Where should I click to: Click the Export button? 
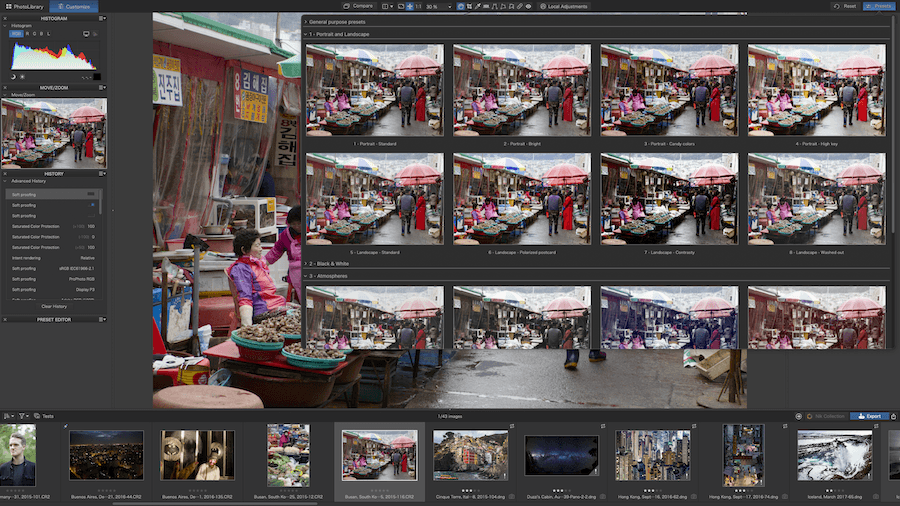point(869,417)
